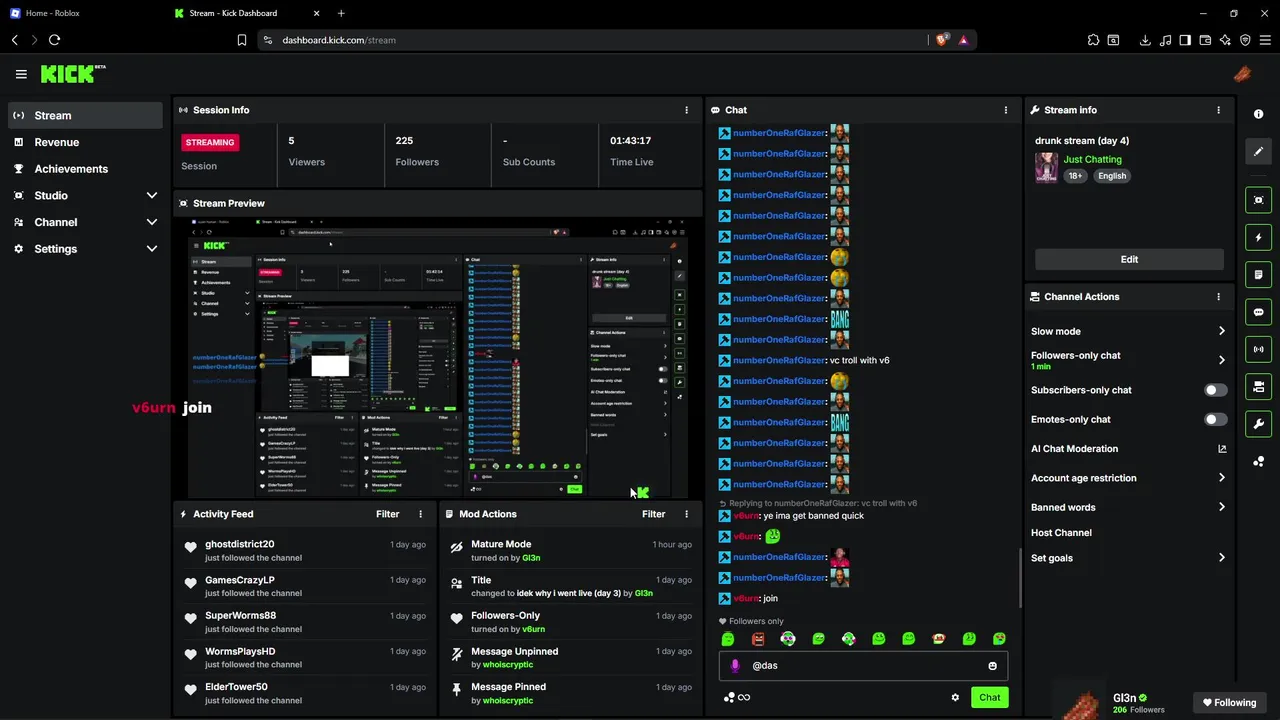Click the Stream Preview video
Image resolution: width=1280 pixels, height=720 pixels.
[x=438, y=357]
